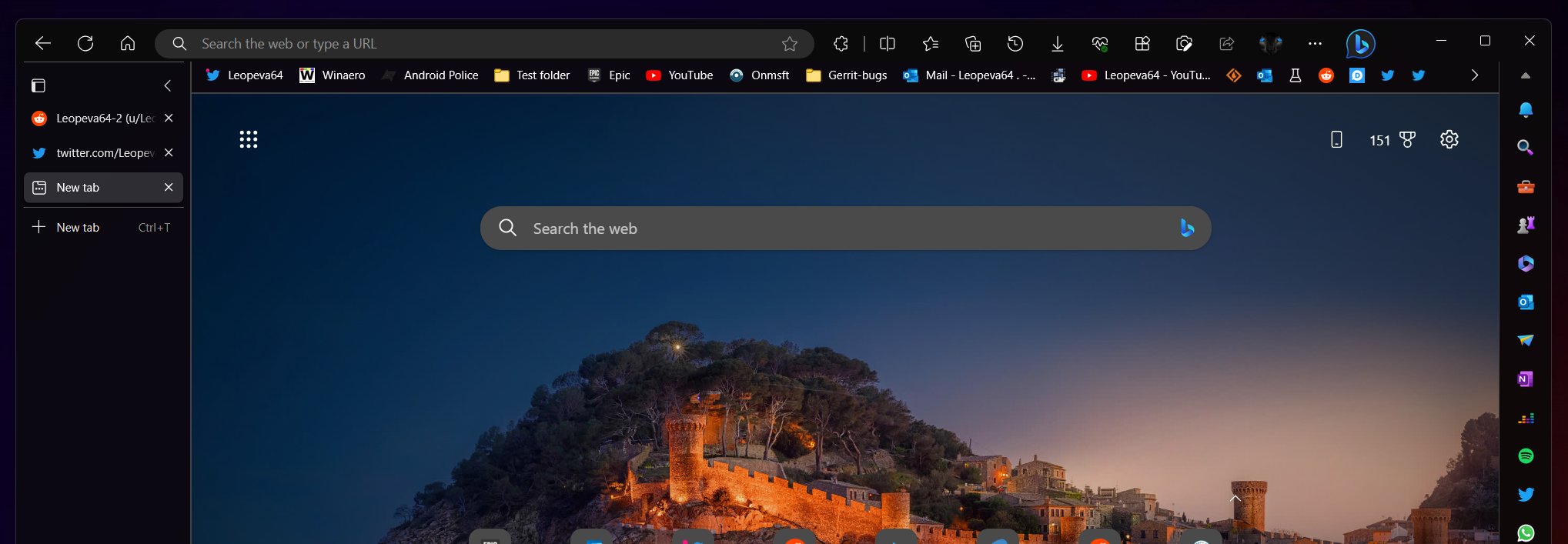Collapse quick links with small chevron
1568x544 pixels.
(1235, 499)
